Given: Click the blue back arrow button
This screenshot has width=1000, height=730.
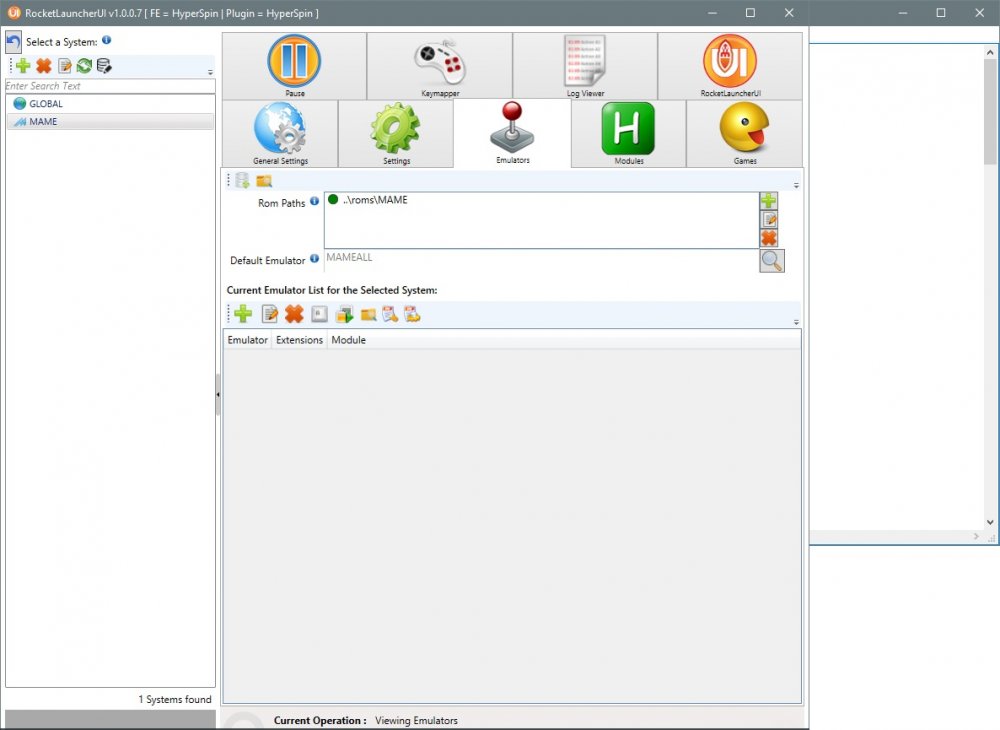Looking at the screenshot, I should [14, 42].
